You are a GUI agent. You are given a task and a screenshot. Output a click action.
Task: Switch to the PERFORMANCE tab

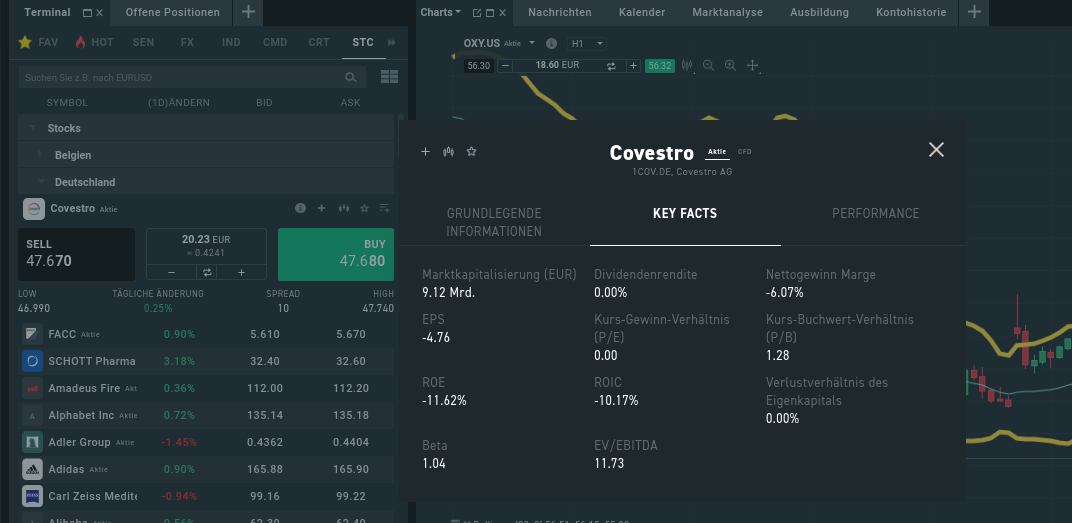(x=875, y=213)
